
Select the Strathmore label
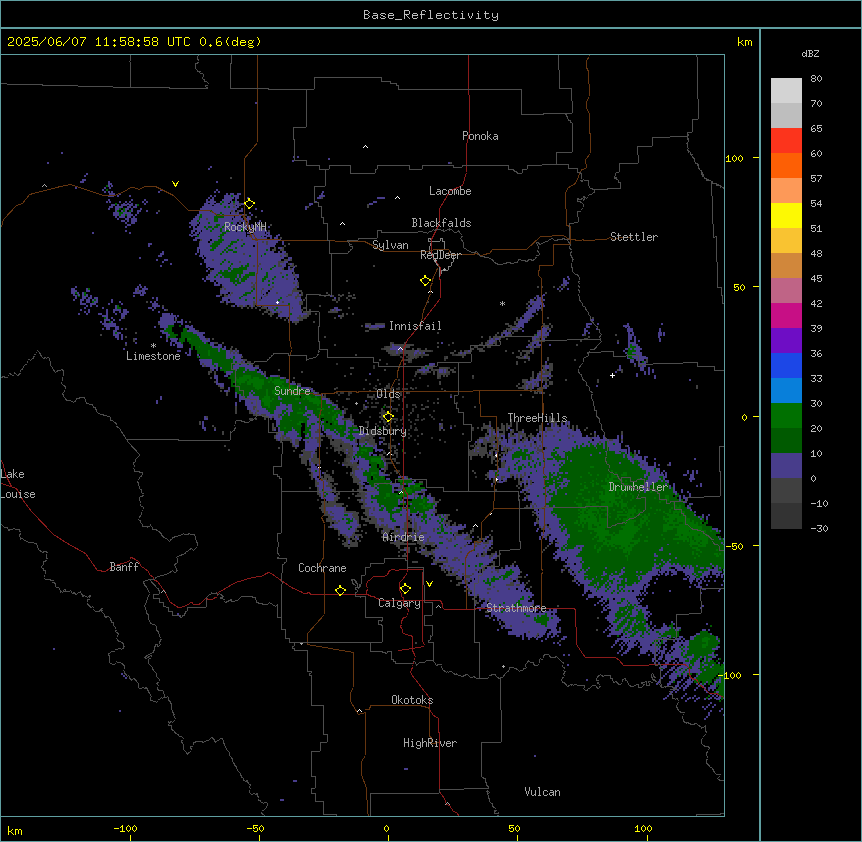(516, 608)
